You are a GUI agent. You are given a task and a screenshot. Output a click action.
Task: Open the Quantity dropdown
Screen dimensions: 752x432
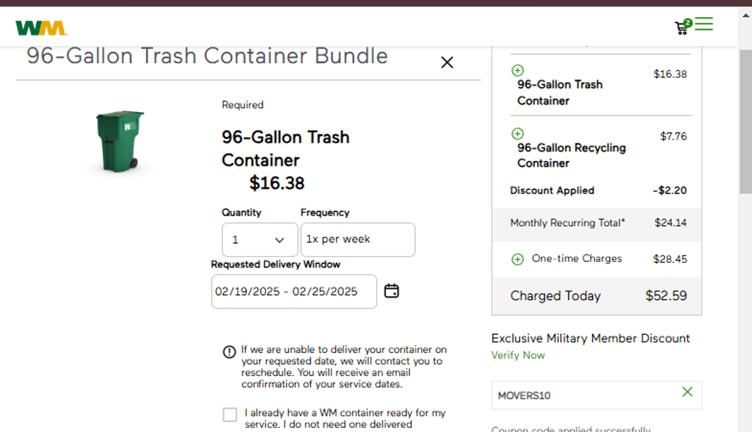click(x=259, y=239)
